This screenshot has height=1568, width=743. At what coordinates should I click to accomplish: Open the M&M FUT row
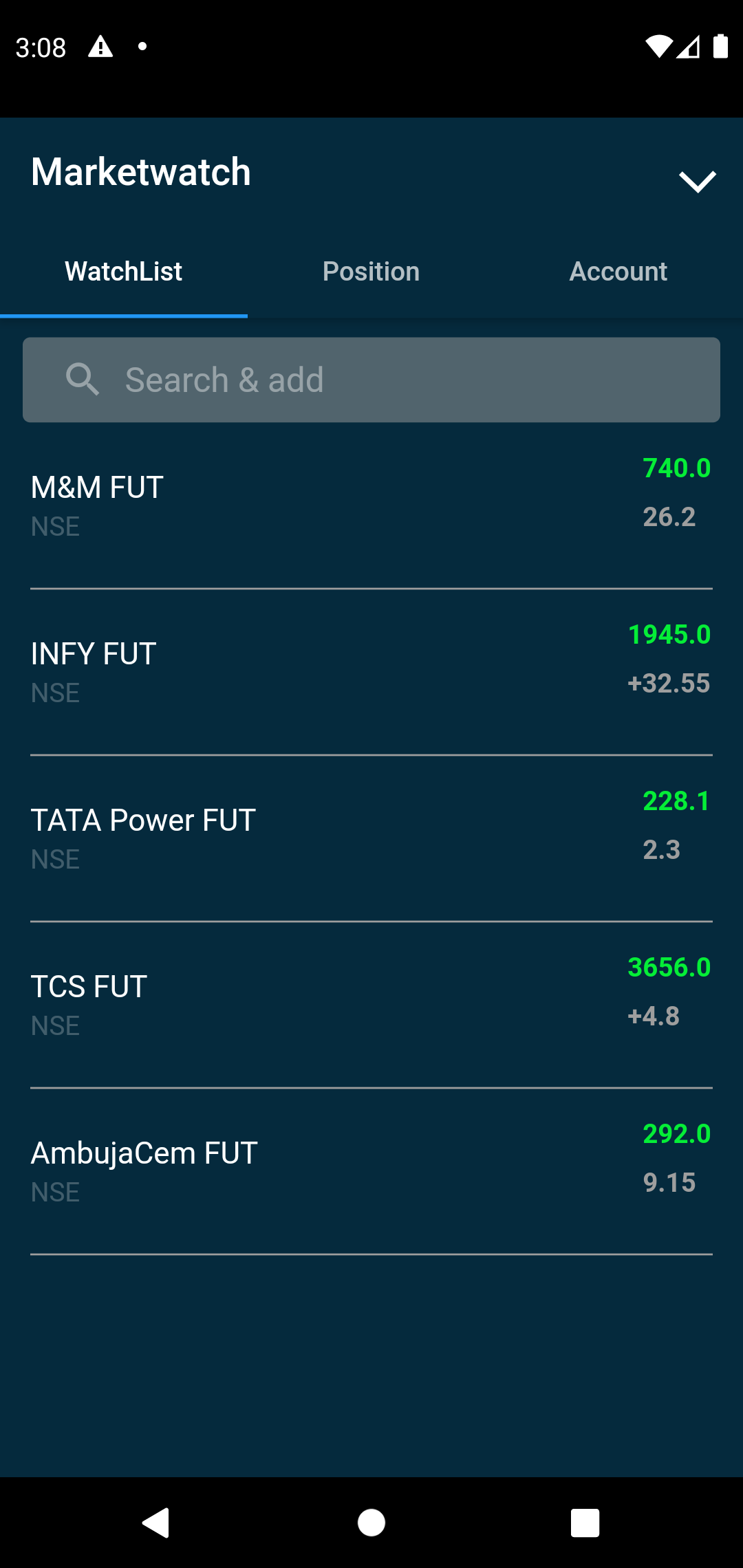point(371,505)
